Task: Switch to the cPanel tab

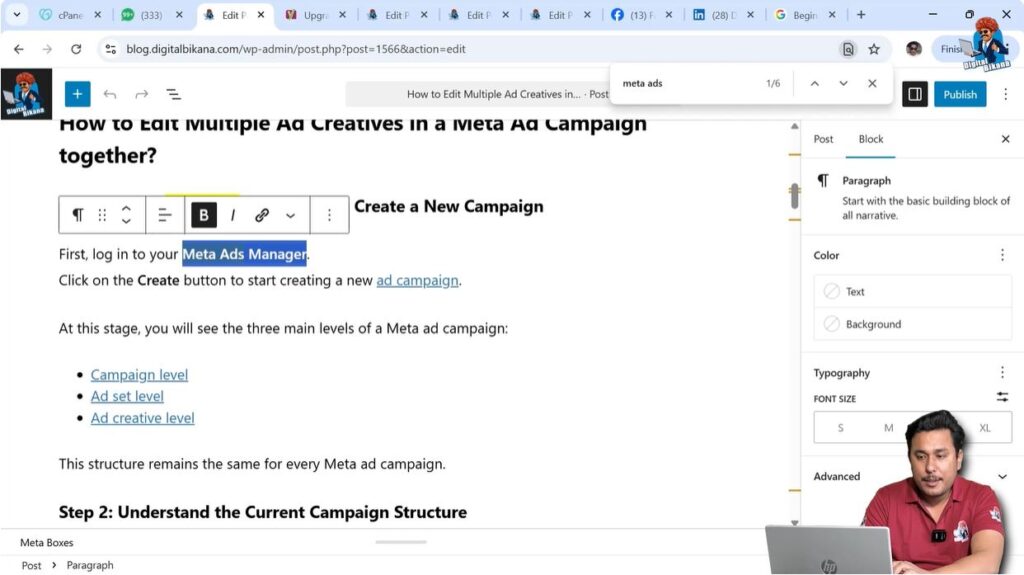Action: [x=69, y=14]
